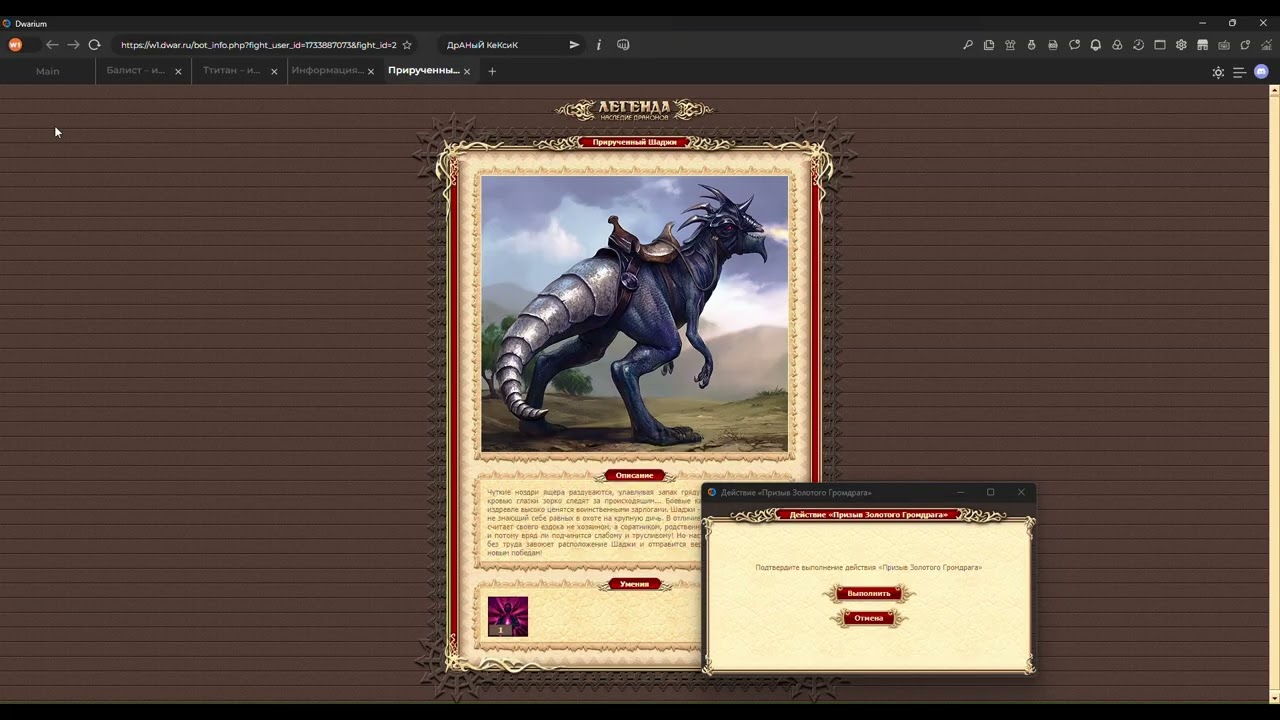Viewport: 1280px width, 720px height.
Task: Click the 'Отмена' button in the dialog
Action: pyautogui.click(x=868, y=618)
